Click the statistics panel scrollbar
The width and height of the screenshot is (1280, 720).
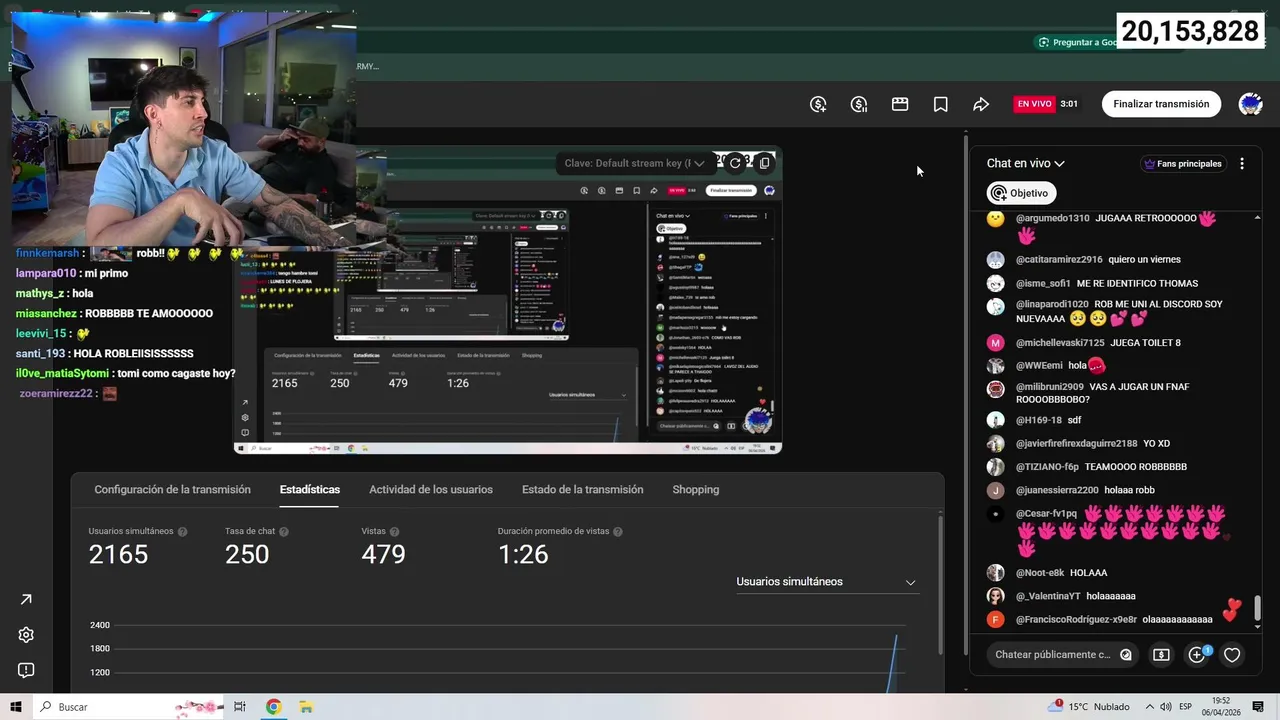[941, 585]
